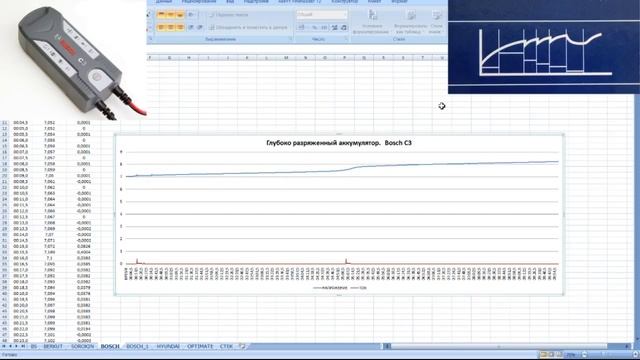Select the blue voltage line series
The image size is (640, 360).
pyautogui.click(x=342, y=170)
